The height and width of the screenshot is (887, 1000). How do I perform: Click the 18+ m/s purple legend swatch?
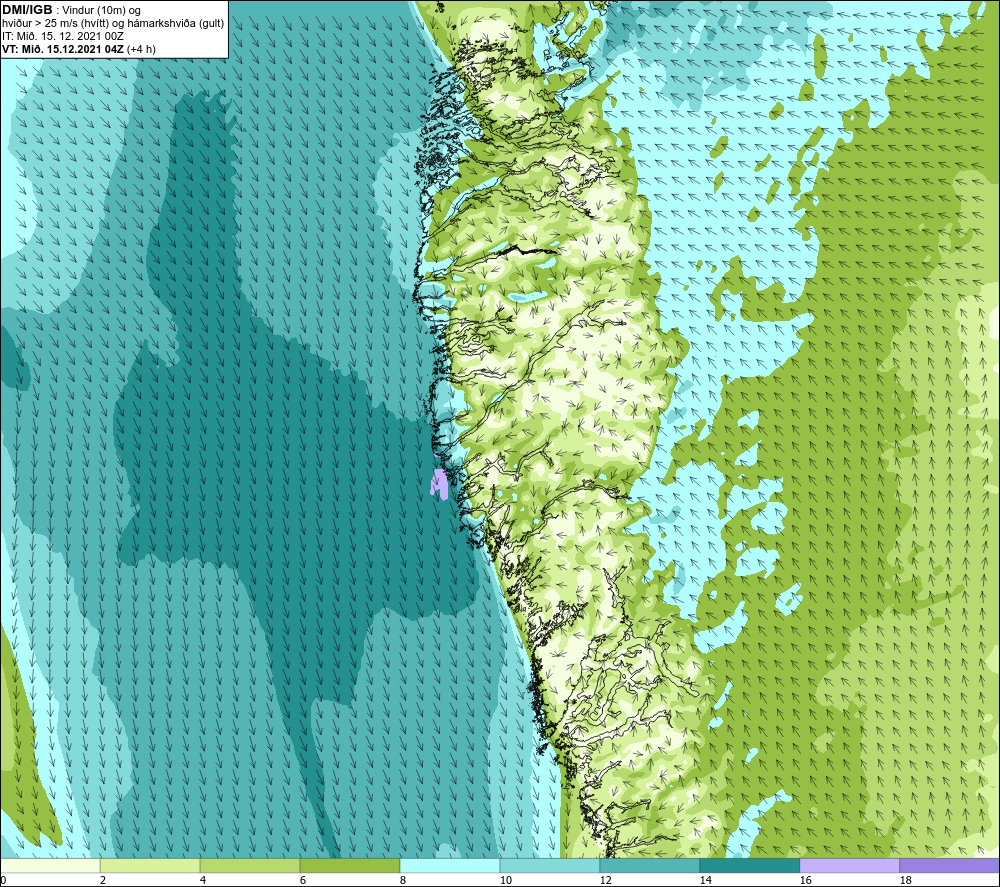pos(949,866)
